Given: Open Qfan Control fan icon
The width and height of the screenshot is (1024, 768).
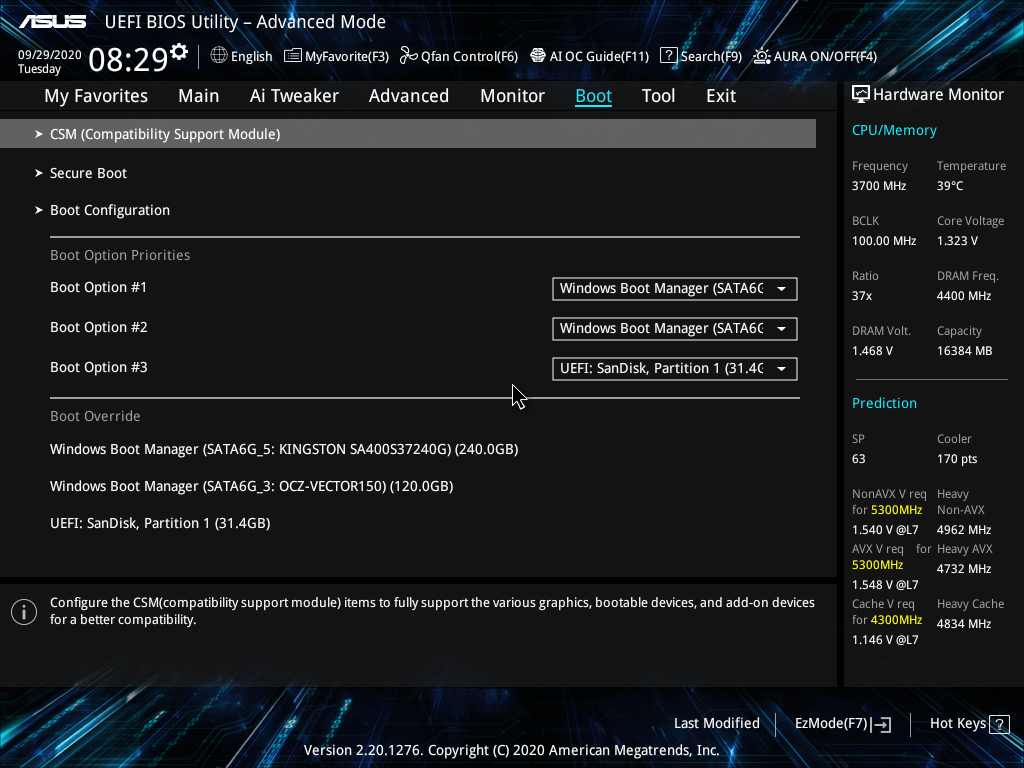Looking at the screenshot, I should (x=409, y=56).
